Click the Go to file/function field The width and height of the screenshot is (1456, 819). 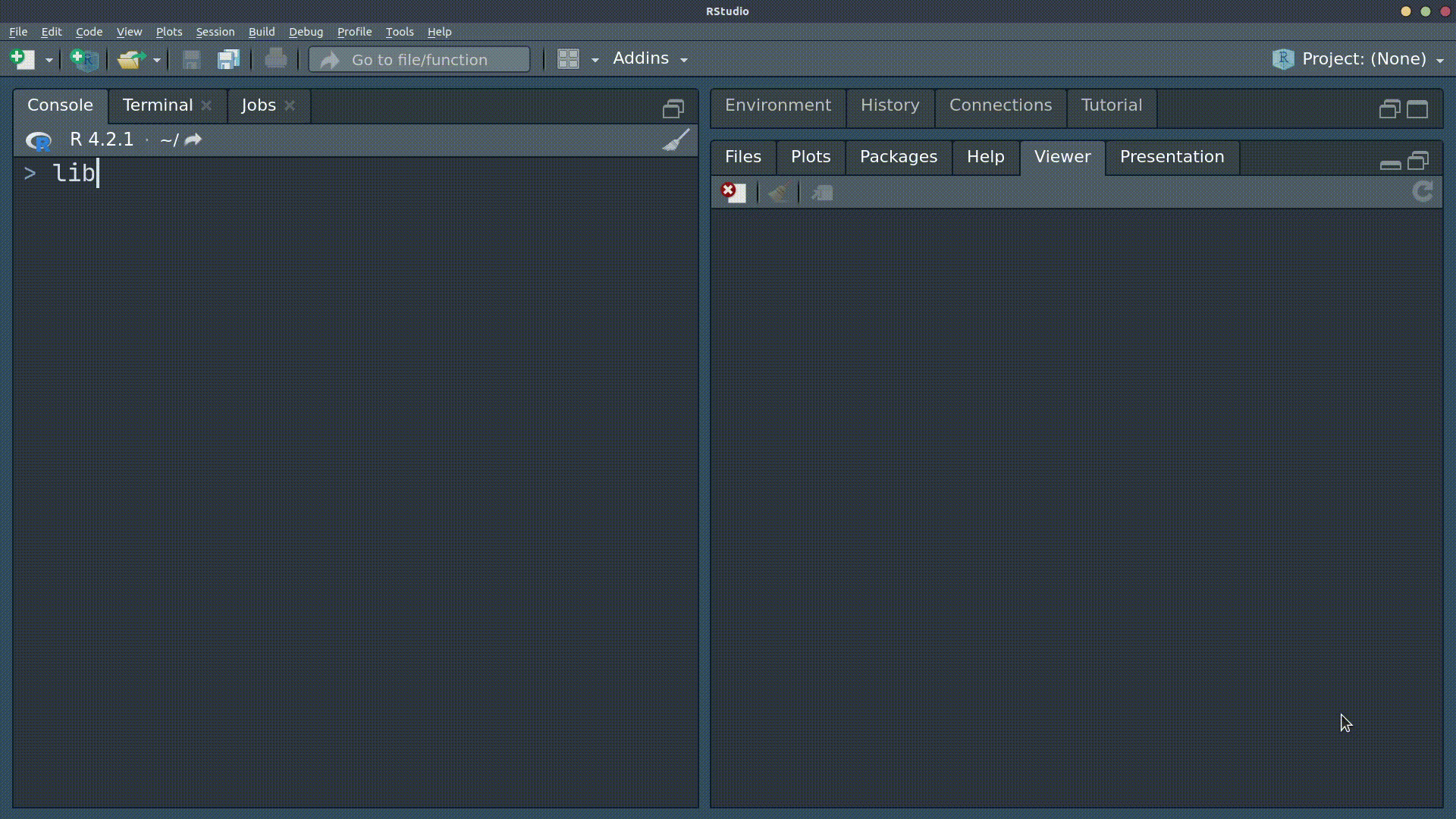[x=419, y=59]
